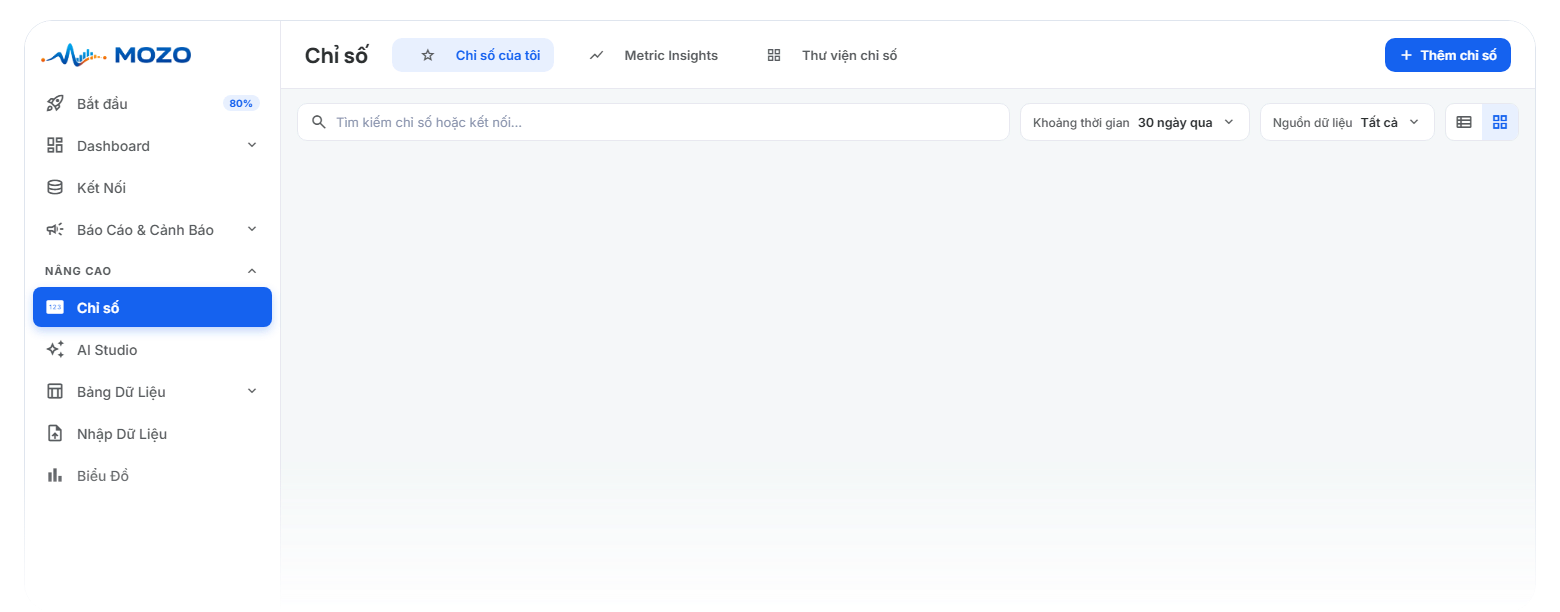Open Nhập Dữ Liệu in sidebar
1560x612 pixels.
click(152, 434)
